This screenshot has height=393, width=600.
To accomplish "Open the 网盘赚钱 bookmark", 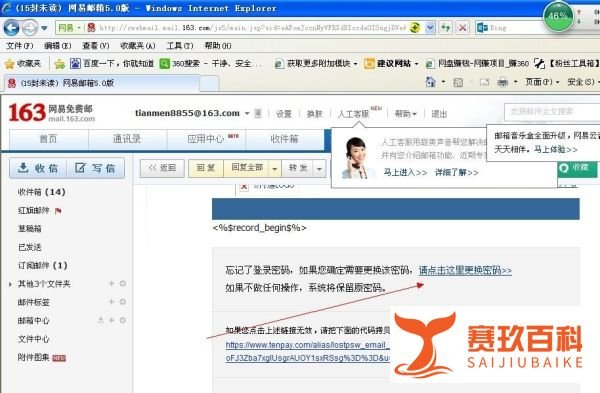I will [478, 64].
